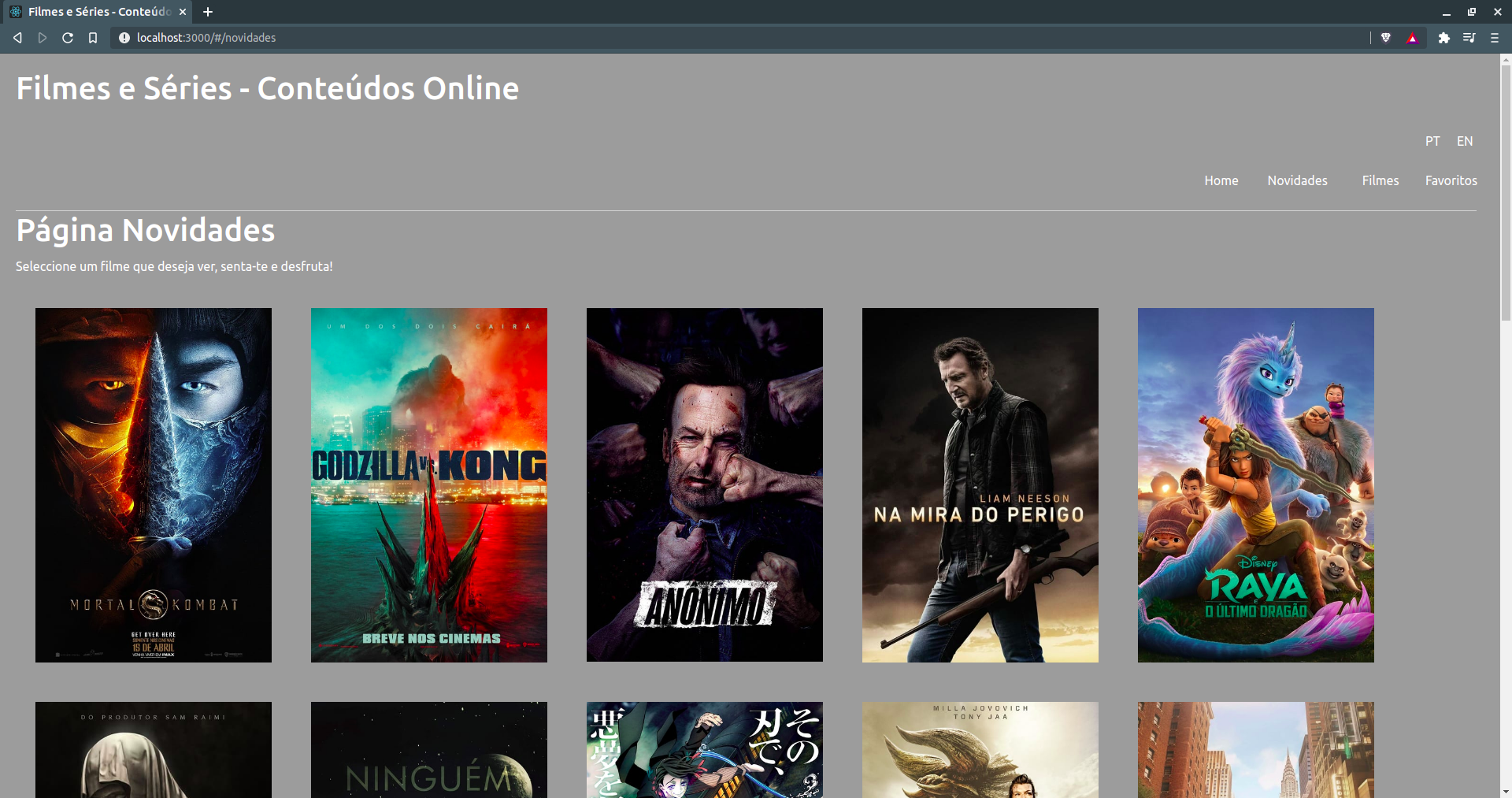Reload the current page
The width and height of the screenshot is (1512, 798).
pyautogui.click(x=68, y=38)
